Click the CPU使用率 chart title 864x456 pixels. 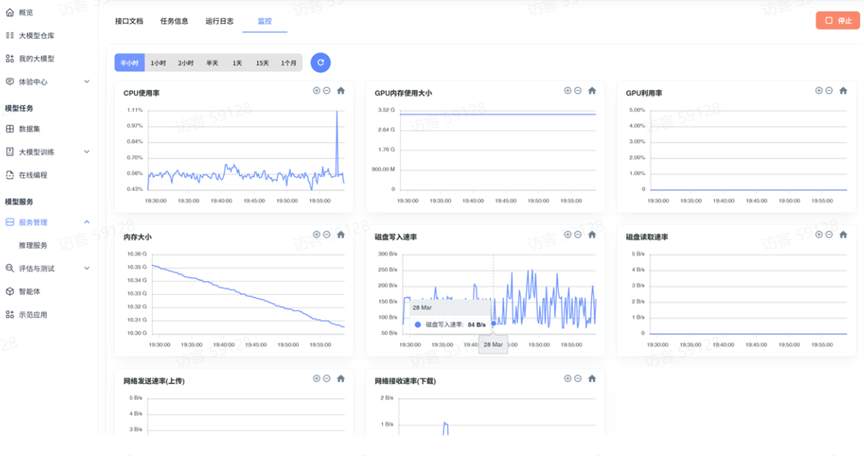tap(142, 93)
